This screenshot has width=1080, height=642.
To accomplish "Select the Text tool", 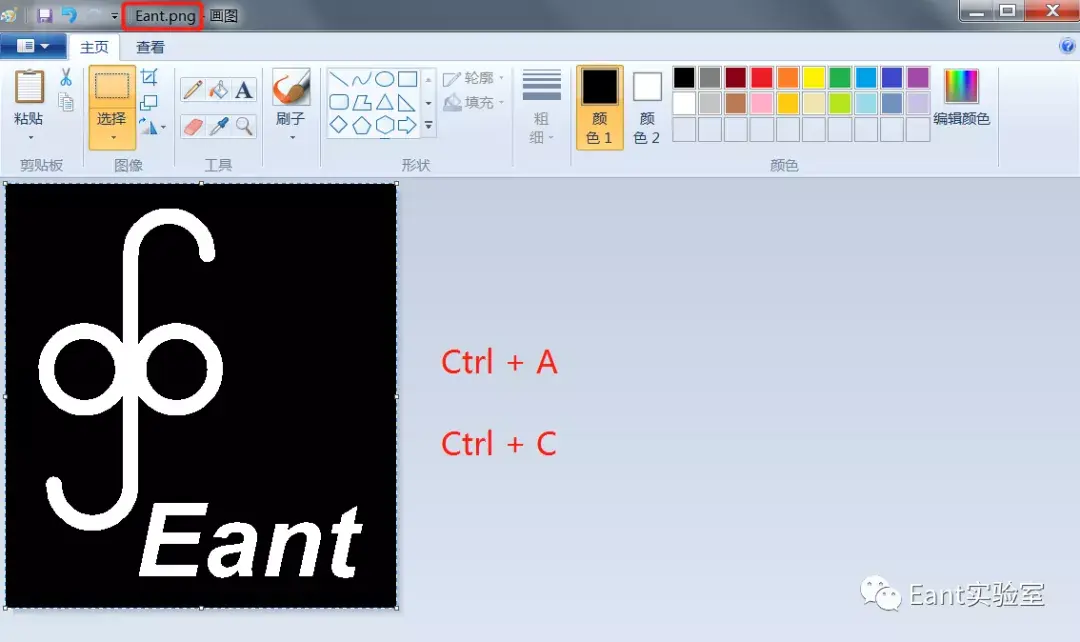I will [243, 90].
